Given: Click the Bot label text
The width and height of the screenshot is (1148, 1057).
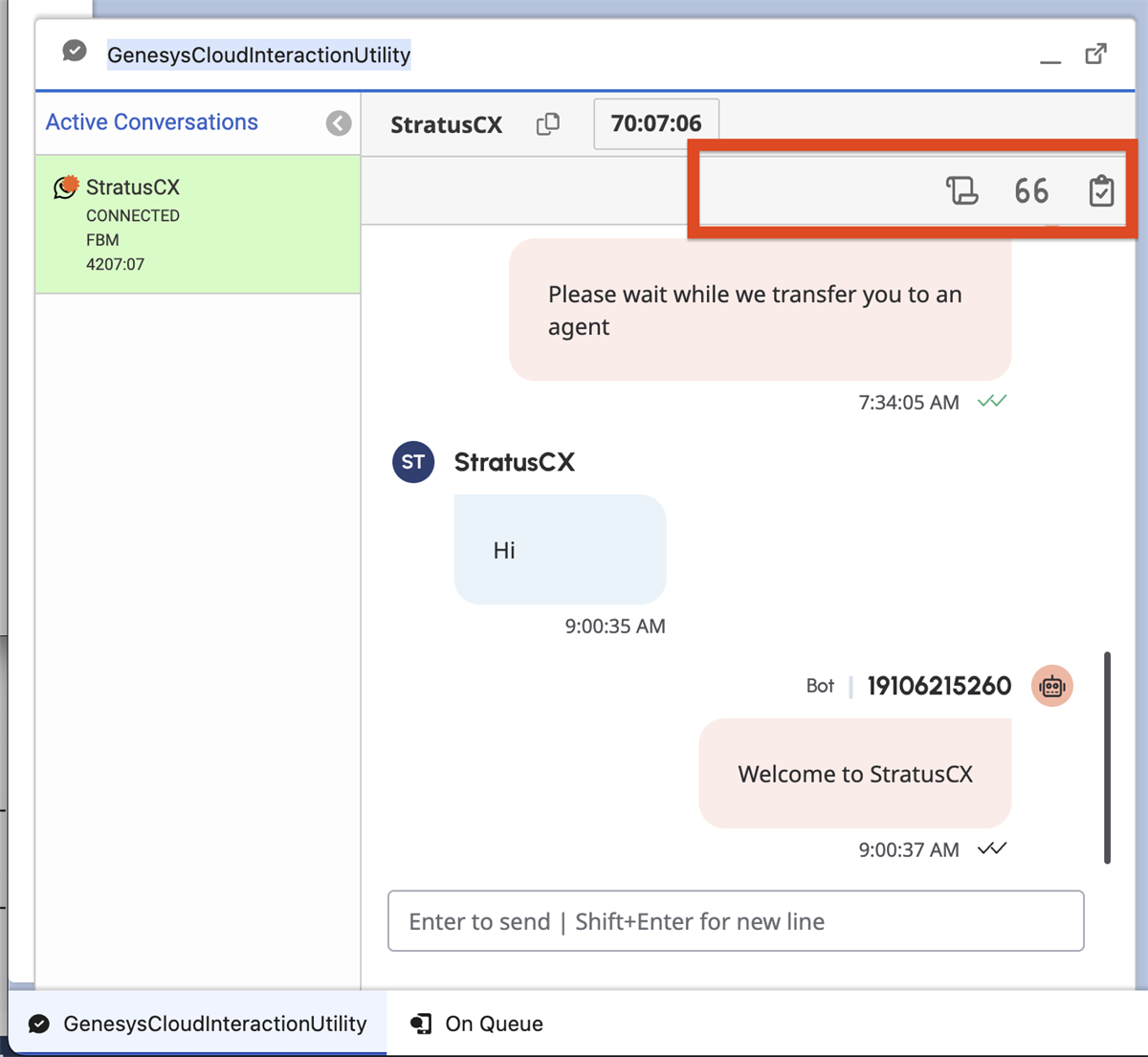Looking at the screenshot, I should click(x=820, y=686).
